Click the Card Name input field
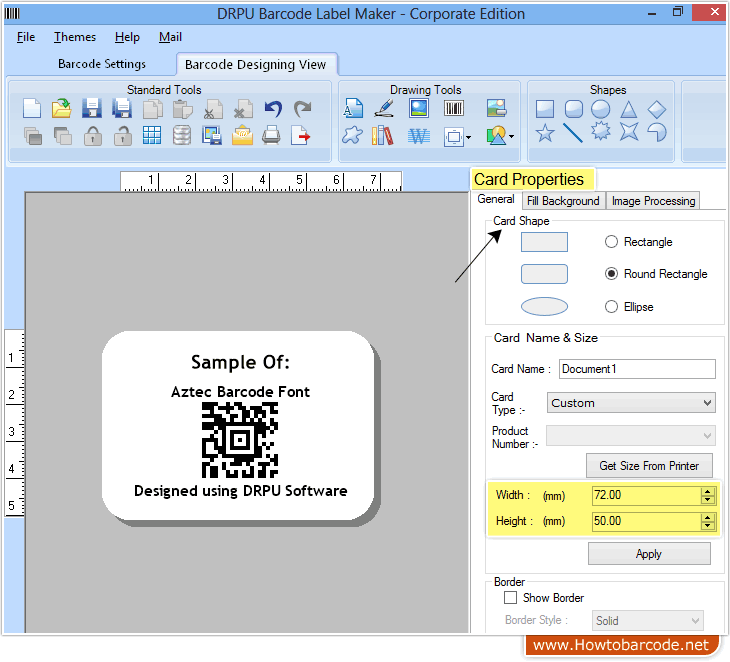 [x=637, y=369]
